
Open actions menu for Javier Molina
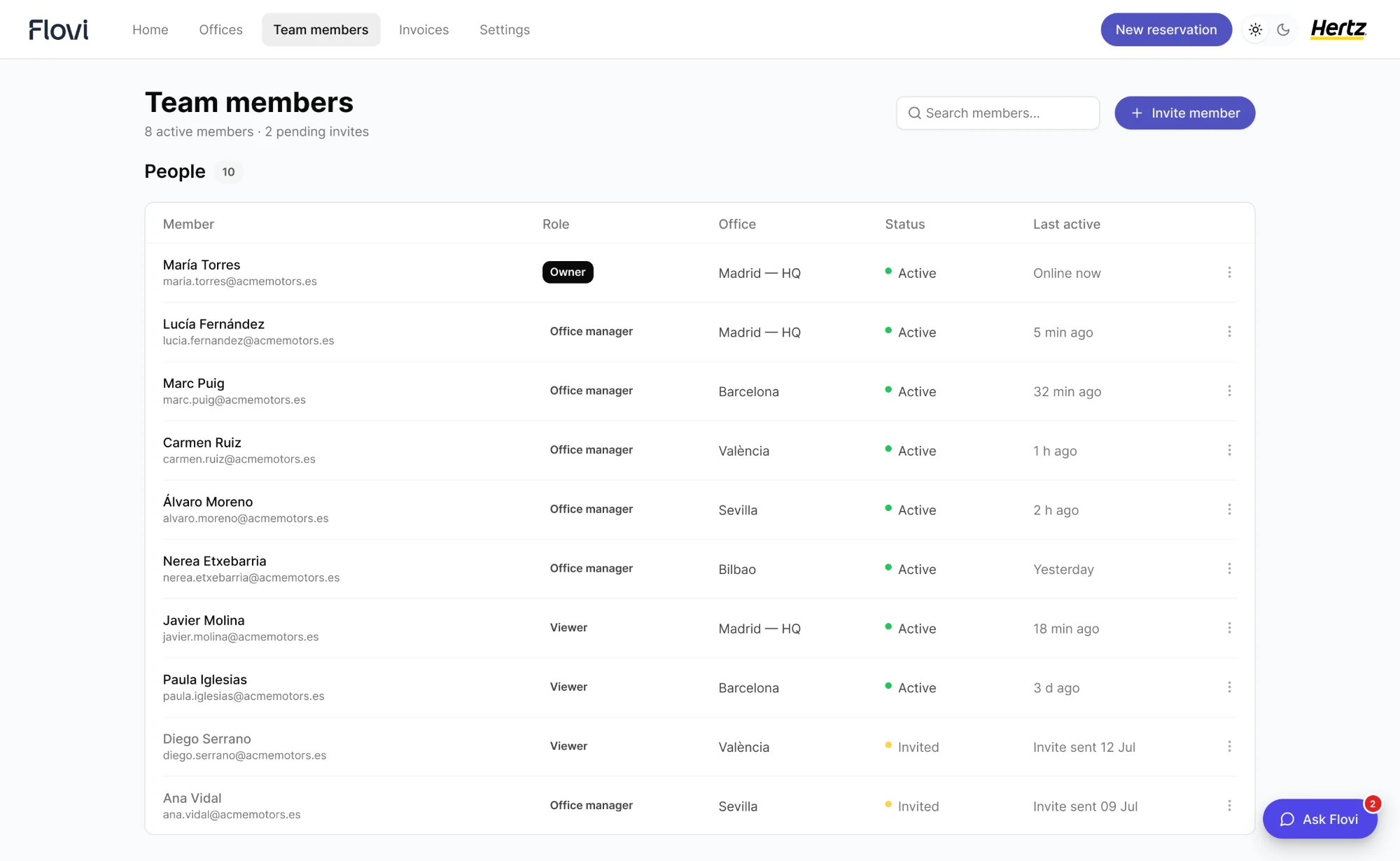[x=1229, y=628]
